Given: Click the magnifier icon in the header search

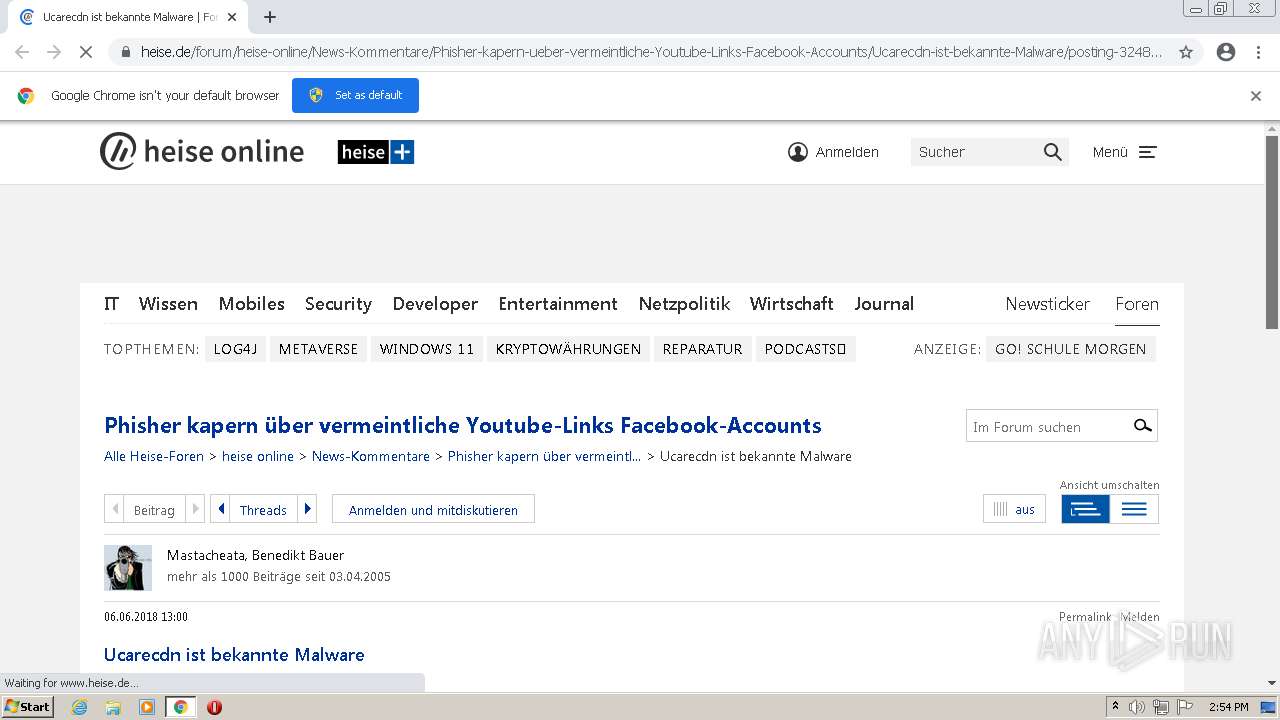Looking at the screenshot, I should click(1053, 152).
